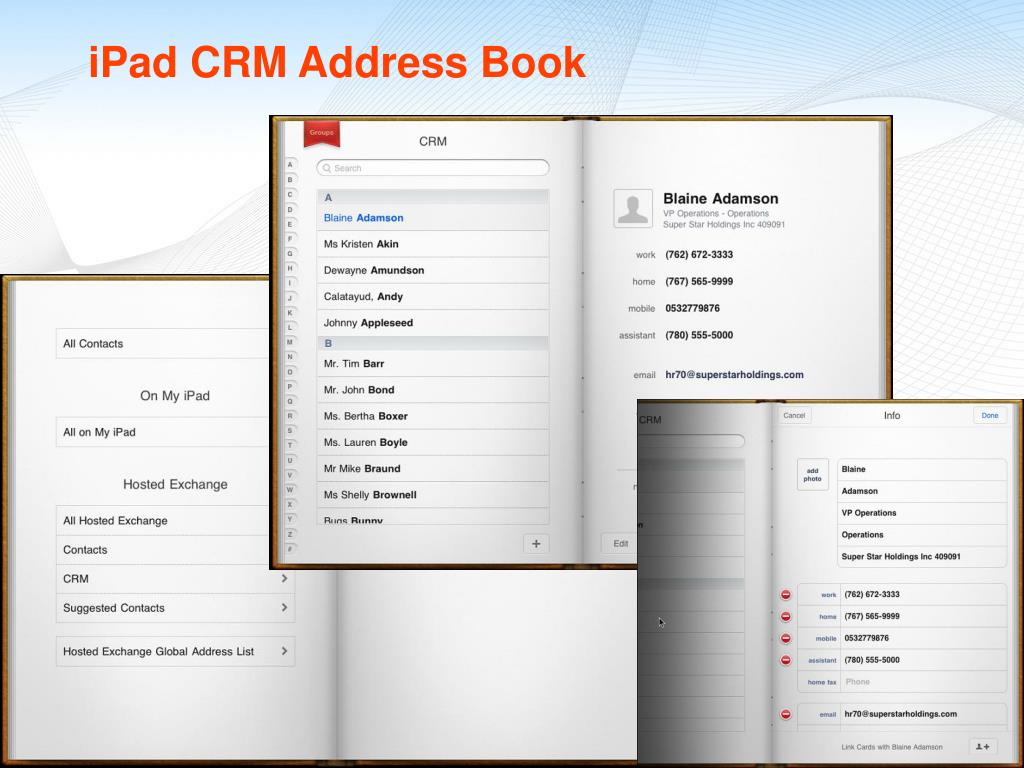Screen dimensions: 1024x768
Task: Remove the mobile entry 0532779876
Action: (x=786, y=638)
